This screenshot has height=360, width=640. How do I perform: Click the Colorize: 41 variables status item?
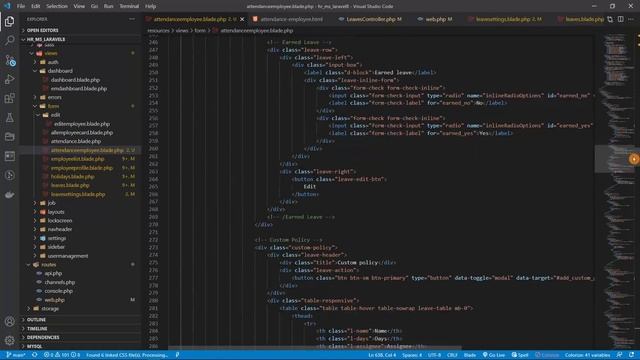[587, 355]
